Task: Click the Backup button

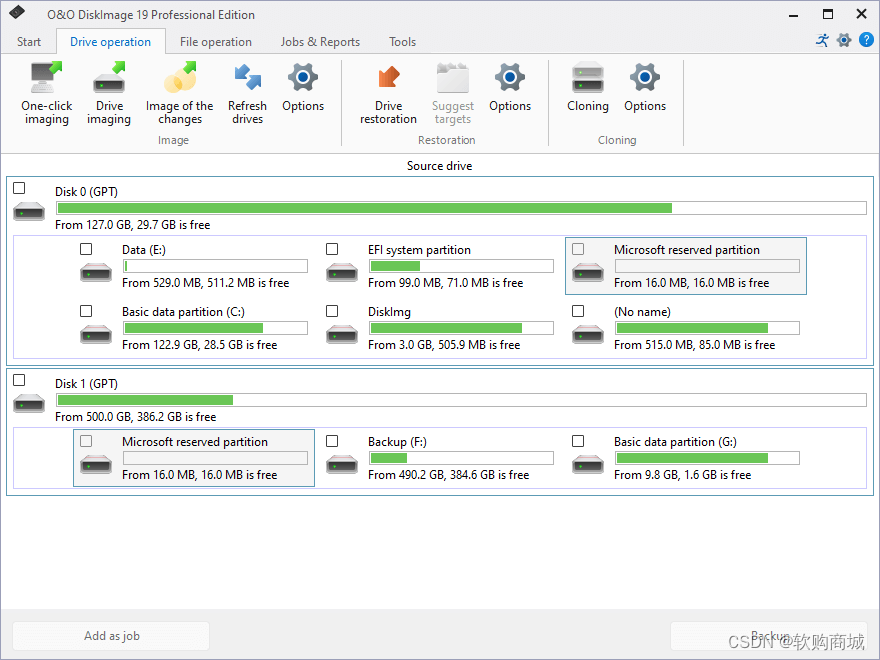Action: [x=768, y=636]
